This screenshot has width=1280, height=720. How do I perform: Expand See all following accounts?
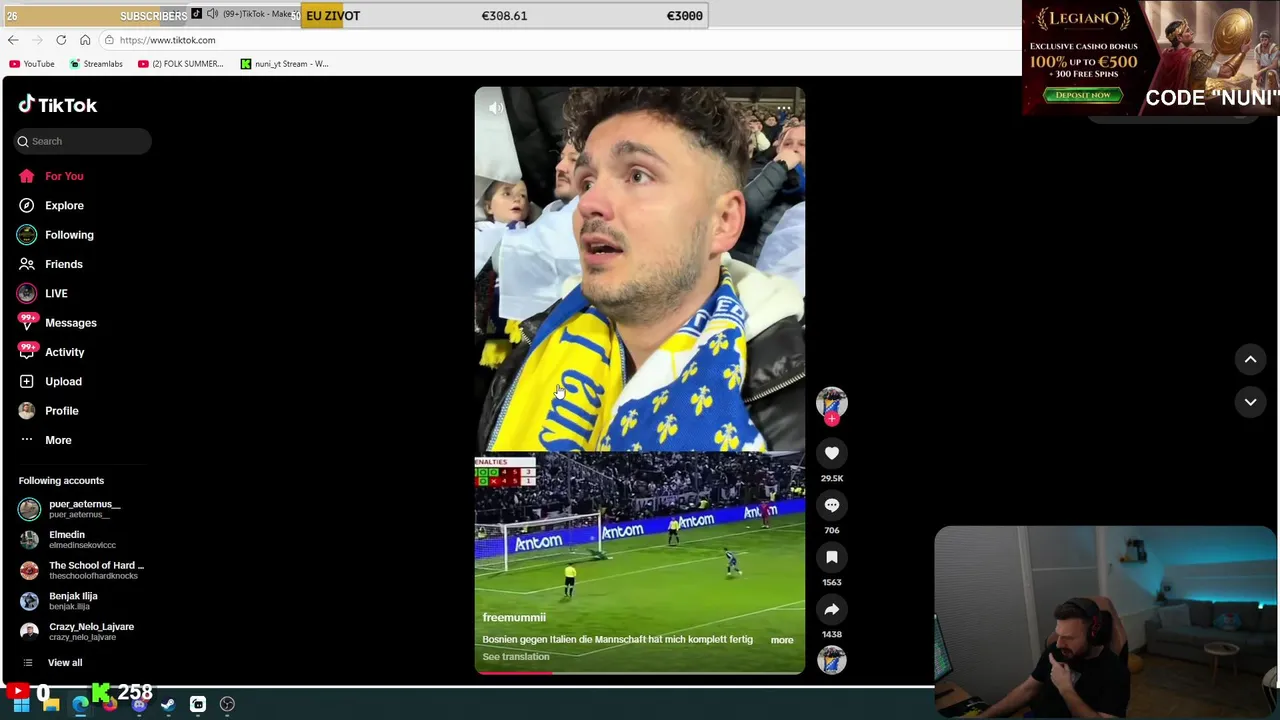(x=52, y=662)
